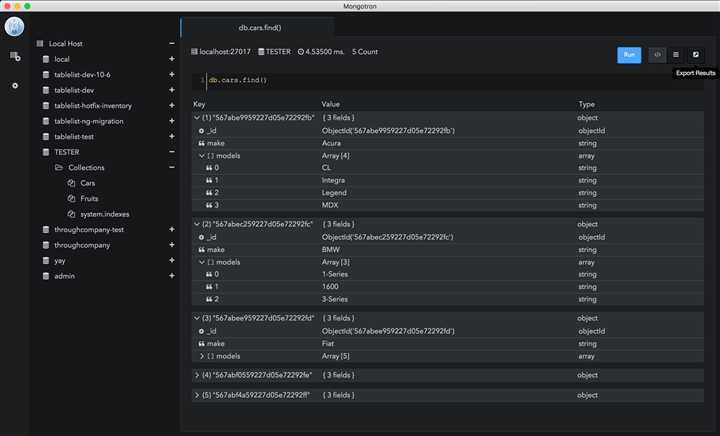Open settings gear in left sidebar
This screenshot has width=720, height=436.
15,85
